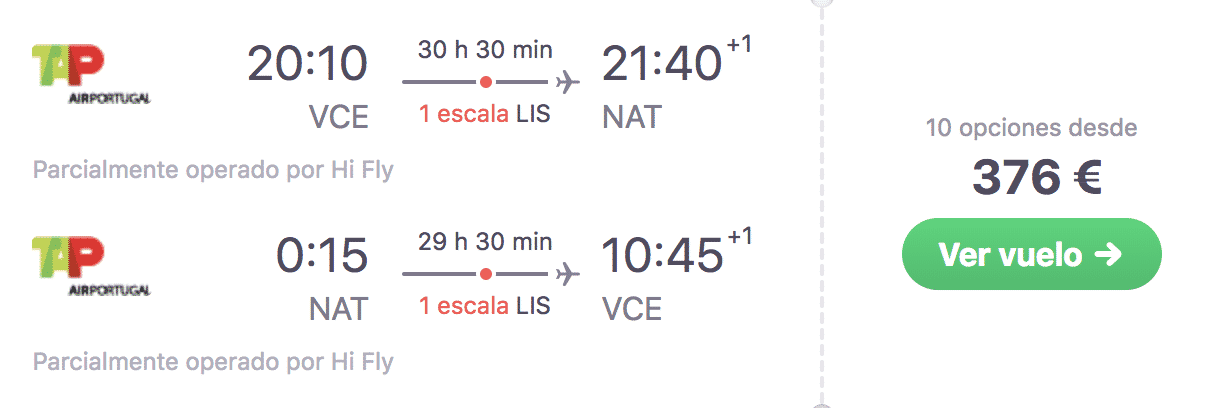Click the outbound "1 escala LIS" stopover label
Image resolution: width=1222 pixels, height=408 pixels.
485,115
